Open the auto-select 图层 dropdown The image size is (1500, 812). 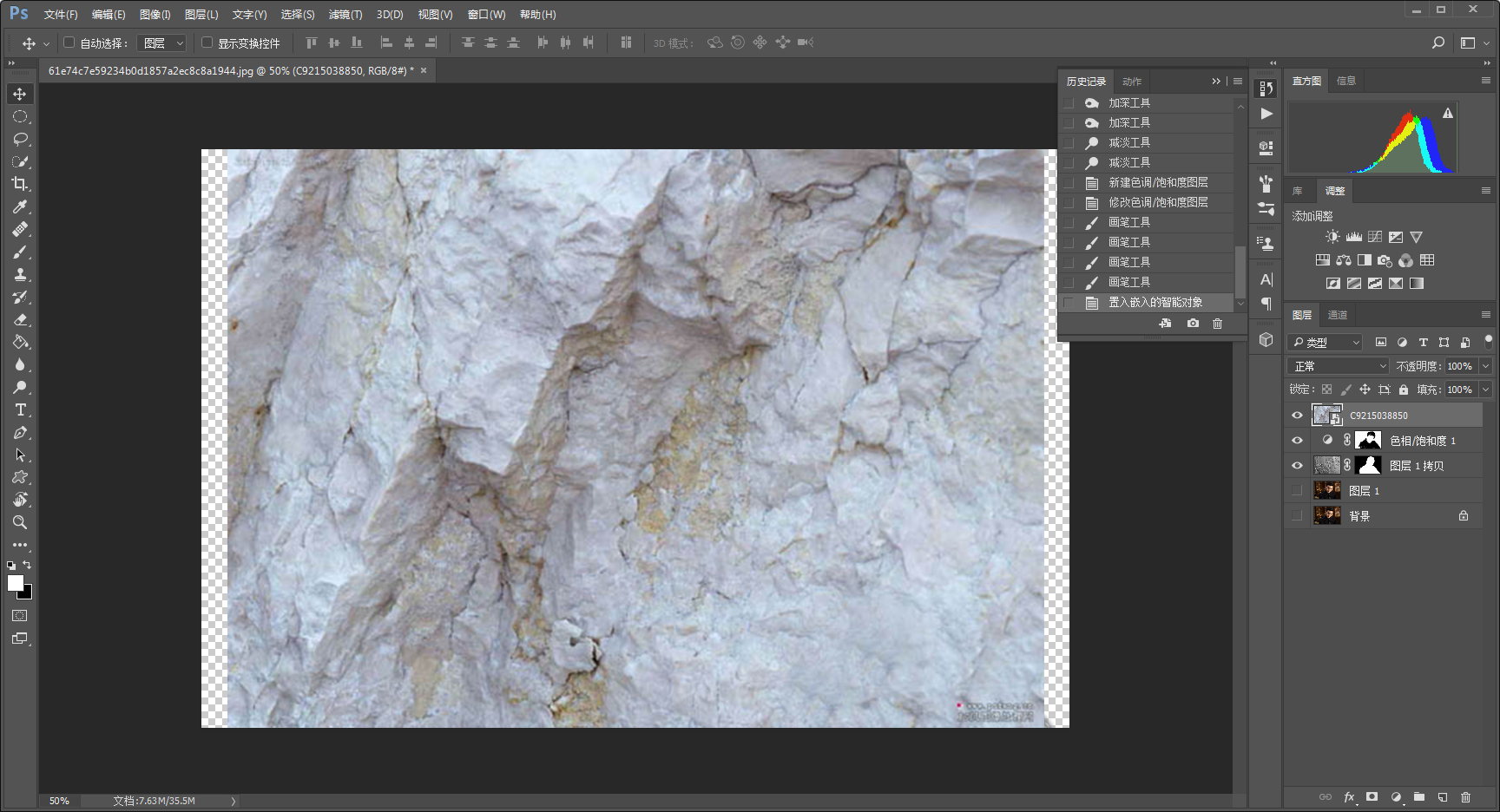pyautogui.click(x=161, y=43)
